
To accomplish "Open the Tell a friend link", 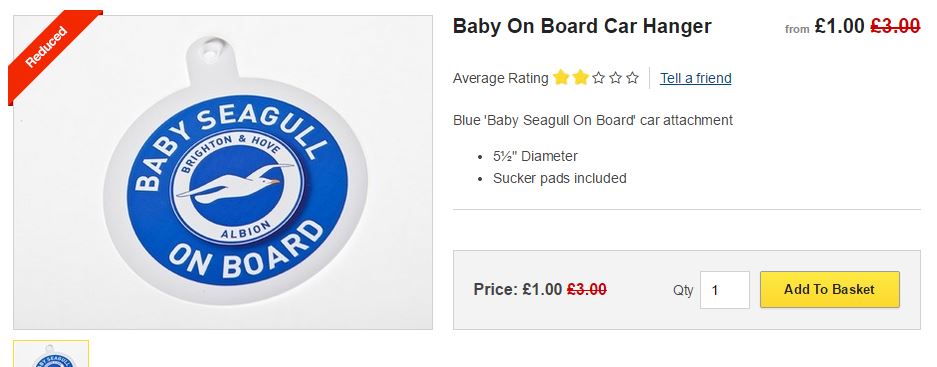I will (x=696, y=78).
